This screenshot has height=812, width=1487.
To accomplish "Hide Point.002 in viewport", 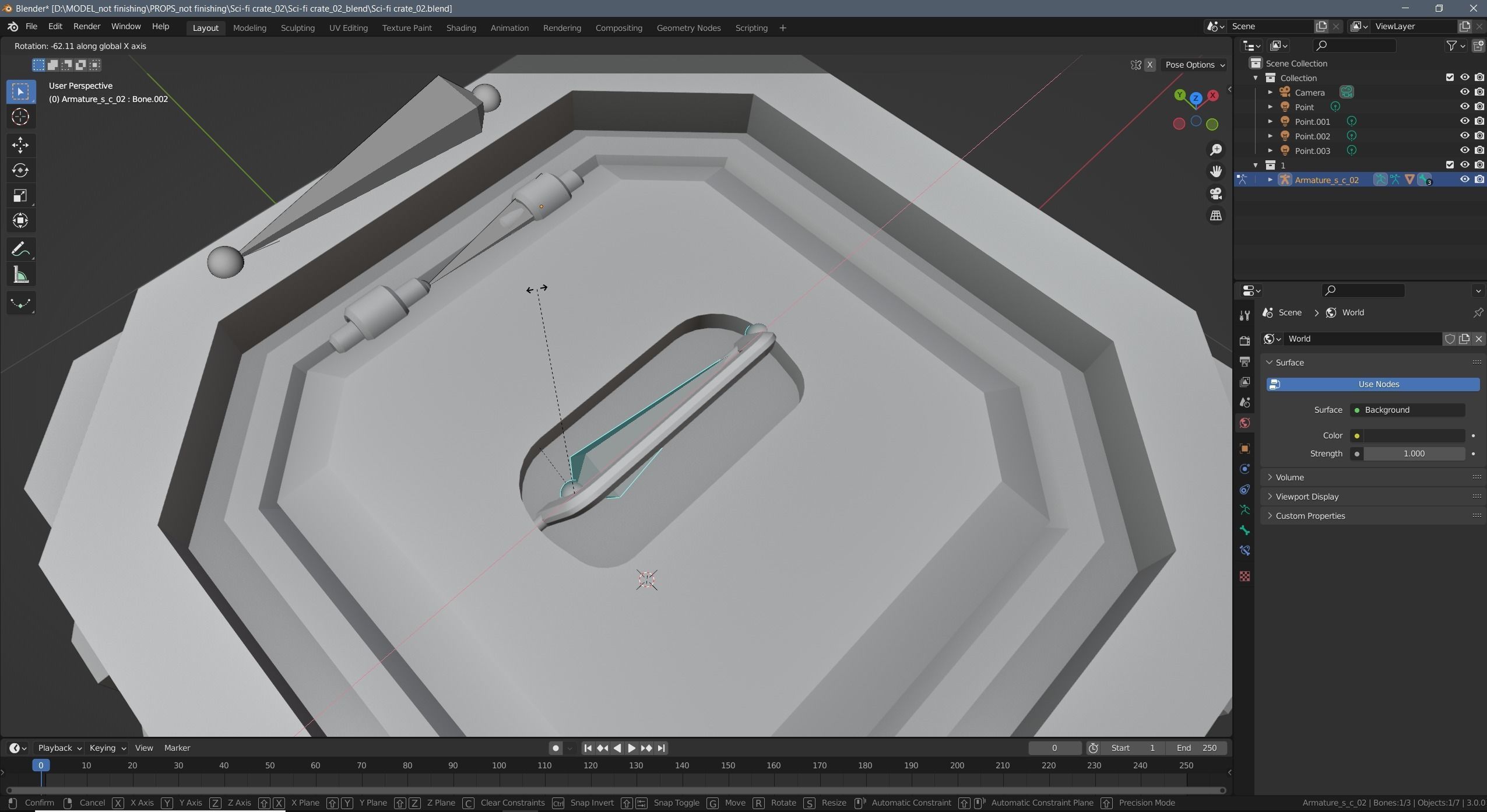I will click(1464, 136).
